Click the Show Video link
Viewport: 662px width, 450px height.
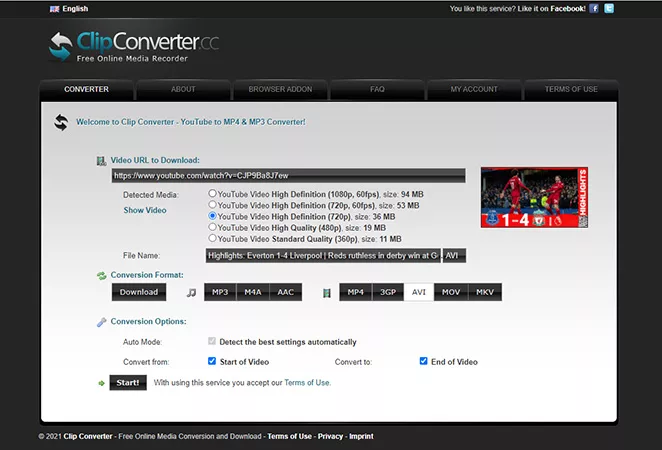(x=145, y=210)
